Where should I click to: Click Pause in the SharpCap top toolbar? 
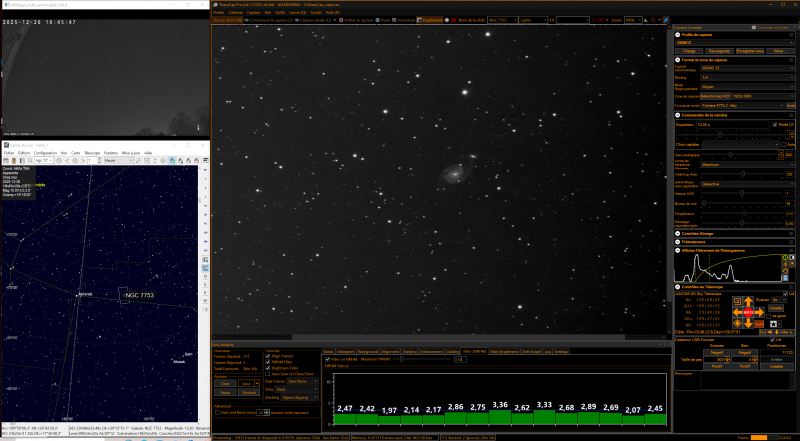[x=383, y=20]
